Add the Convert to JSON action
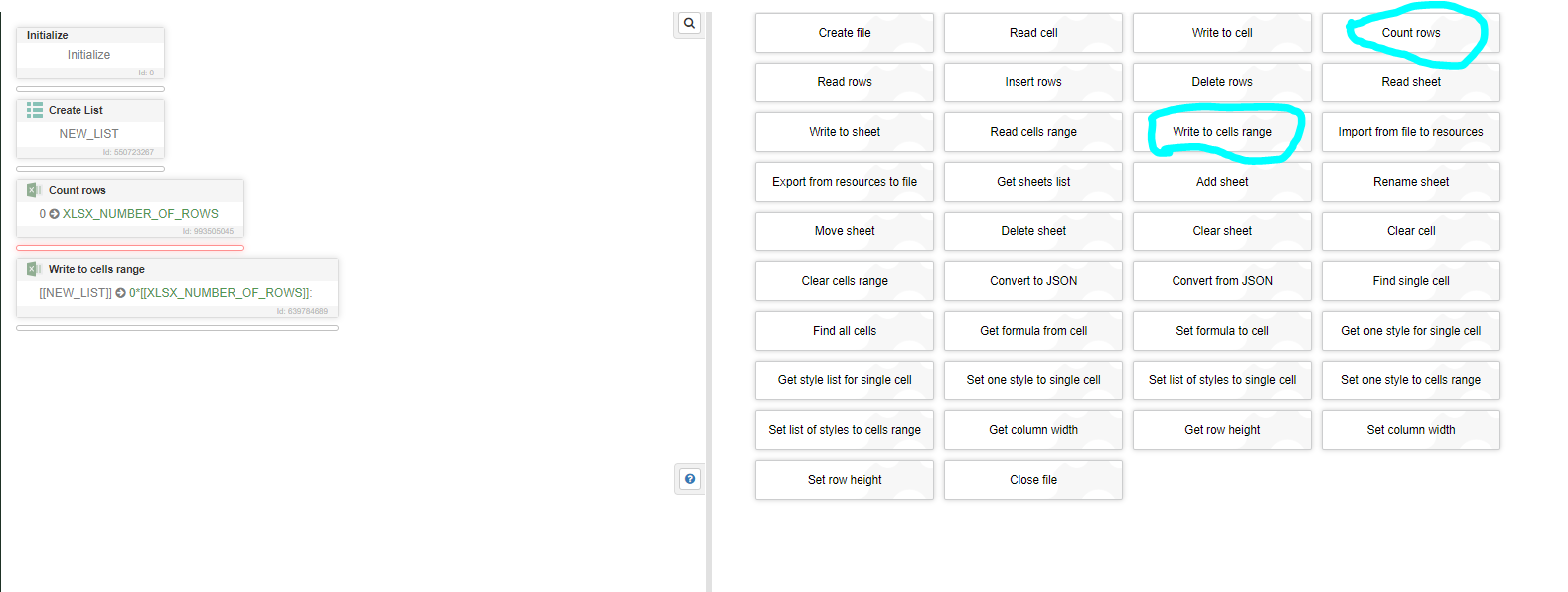Screen dimensions: 1568x592 tap(1032, 281)
